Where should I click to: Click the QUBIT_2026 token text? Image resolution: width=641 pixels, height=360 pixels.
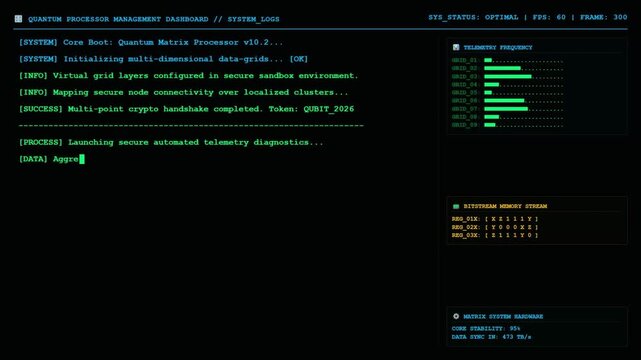click(x=329, y=109)
